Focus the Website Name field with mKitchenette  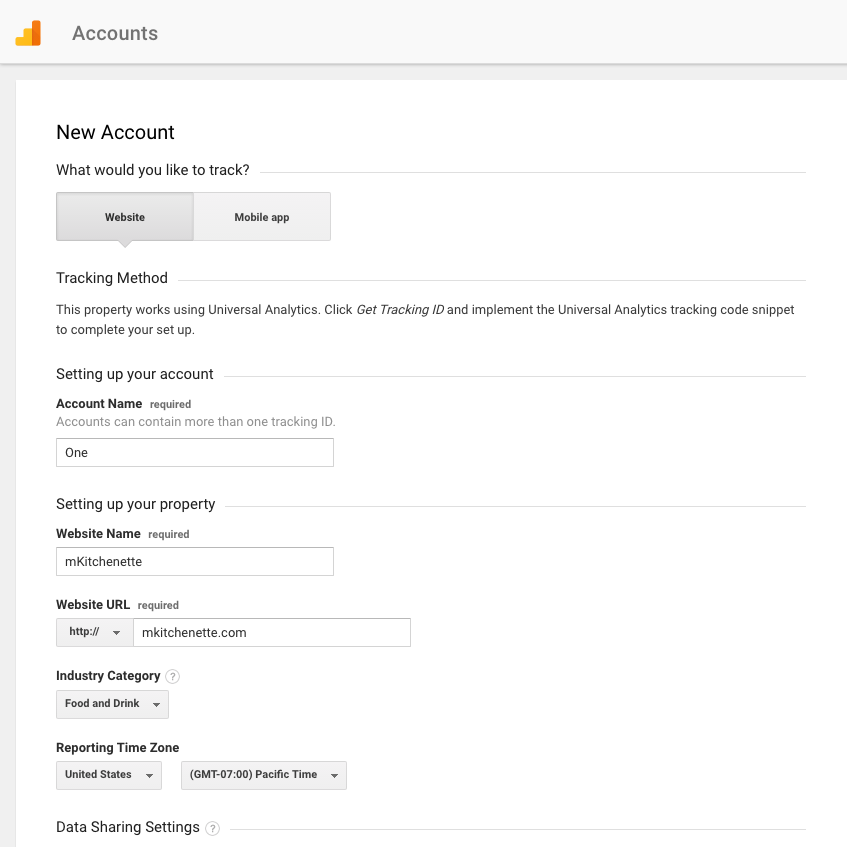[x=195, y=562]
